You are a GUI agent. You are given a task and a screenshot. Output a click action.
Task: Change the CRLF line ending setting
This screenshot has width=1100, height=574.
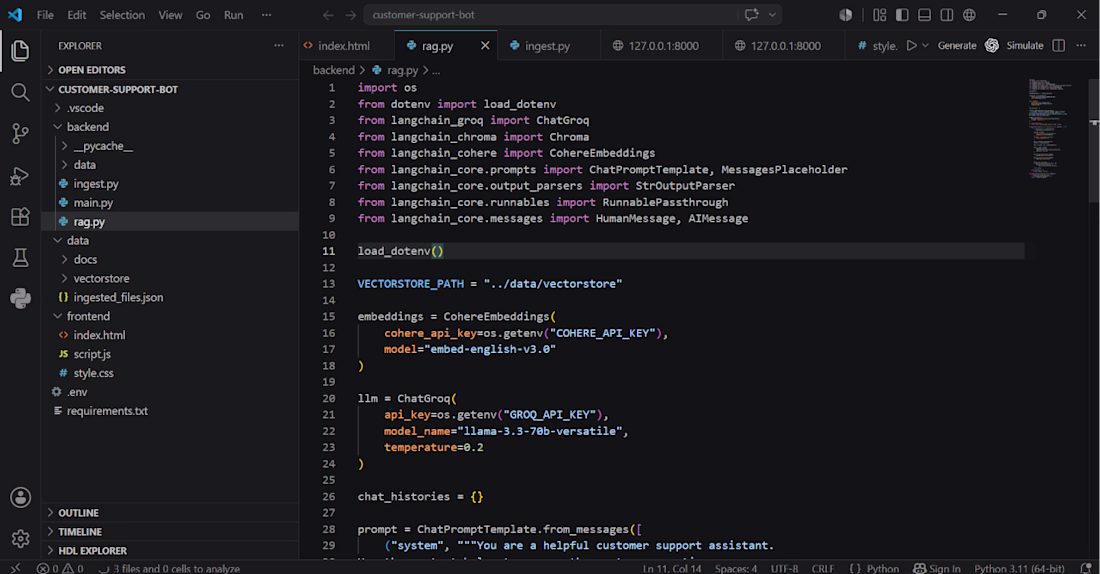[823, 568]
